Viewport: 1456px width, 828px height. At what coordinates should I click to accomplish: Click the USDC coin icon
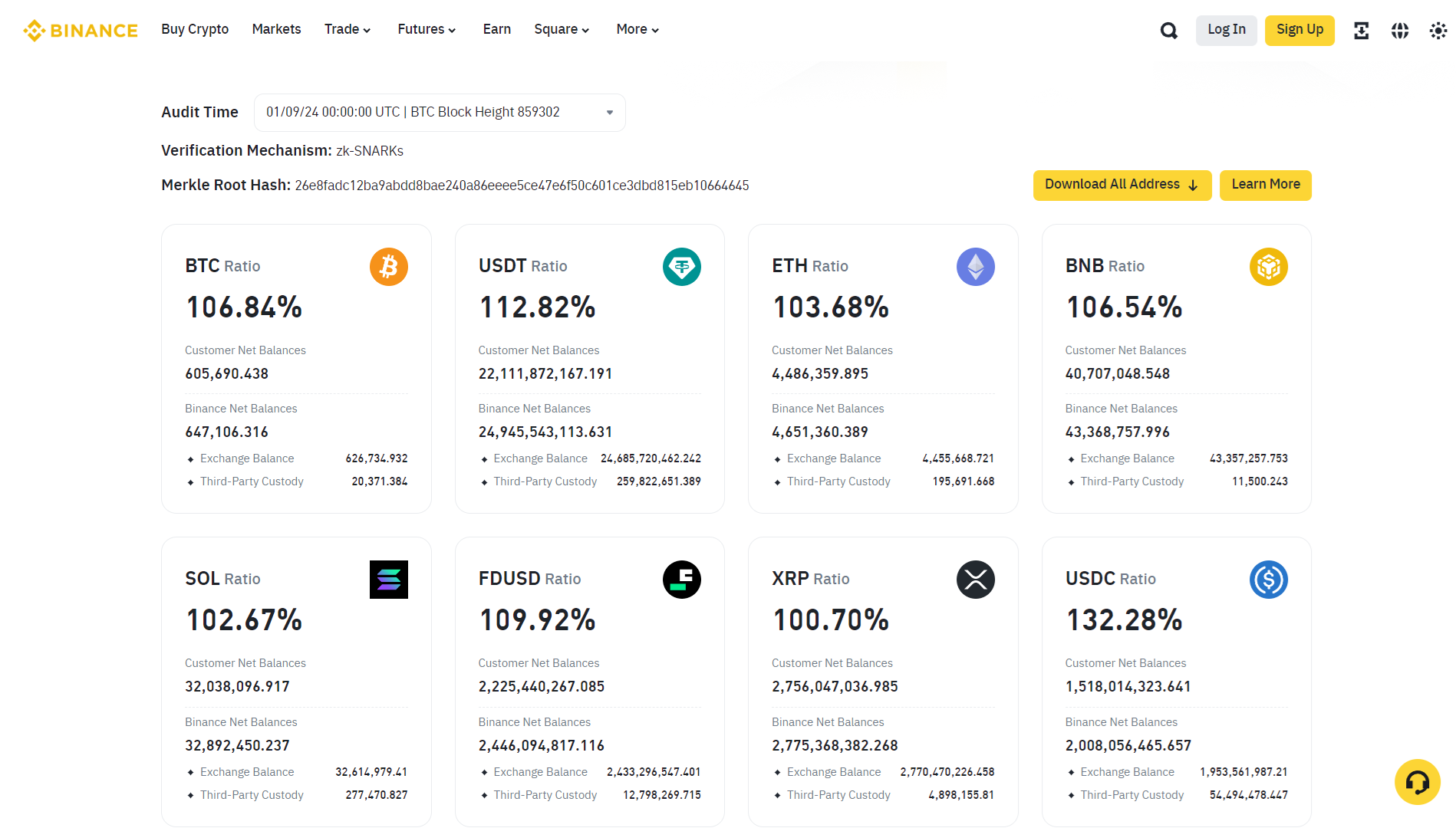[1269, 580]
